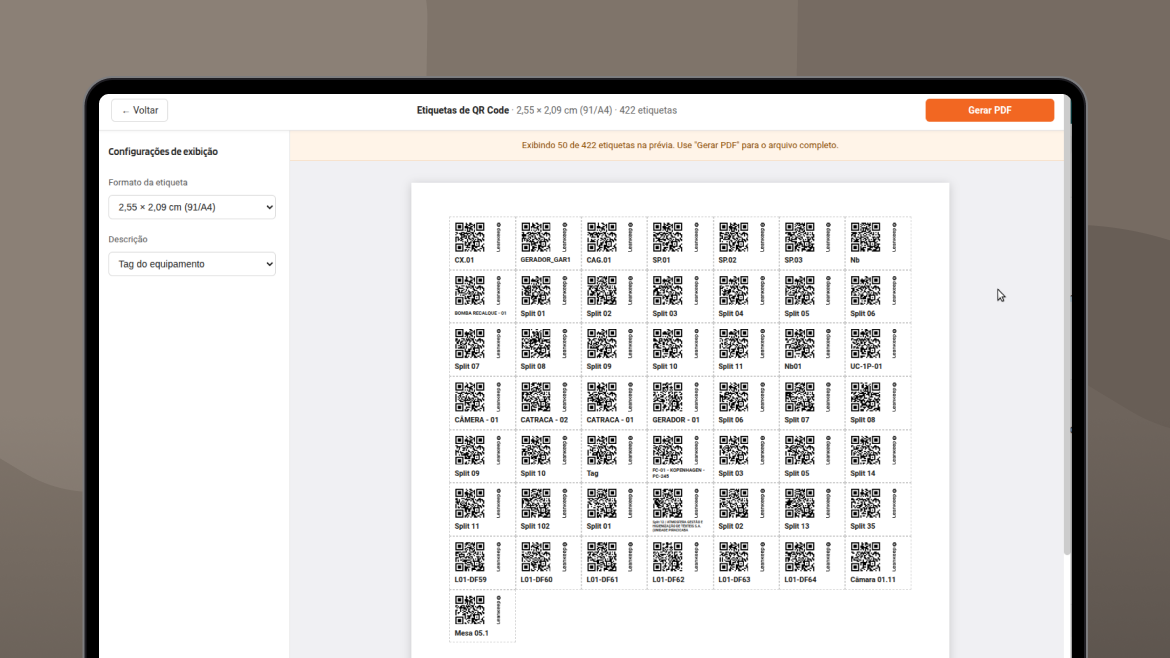Click the L01-DF59 label text

(x=470, y=580)
